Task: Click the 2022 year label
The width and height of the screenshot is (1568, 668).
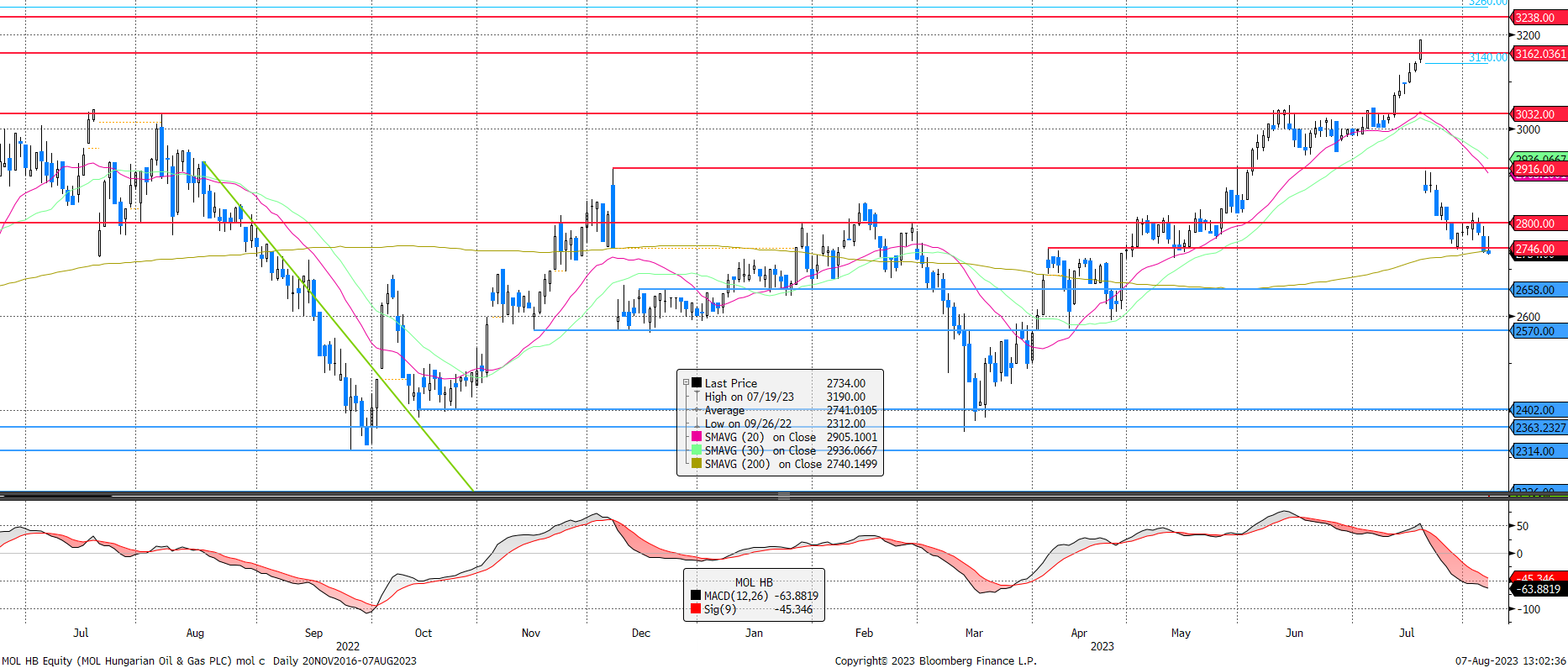Action: pos(348,646)
